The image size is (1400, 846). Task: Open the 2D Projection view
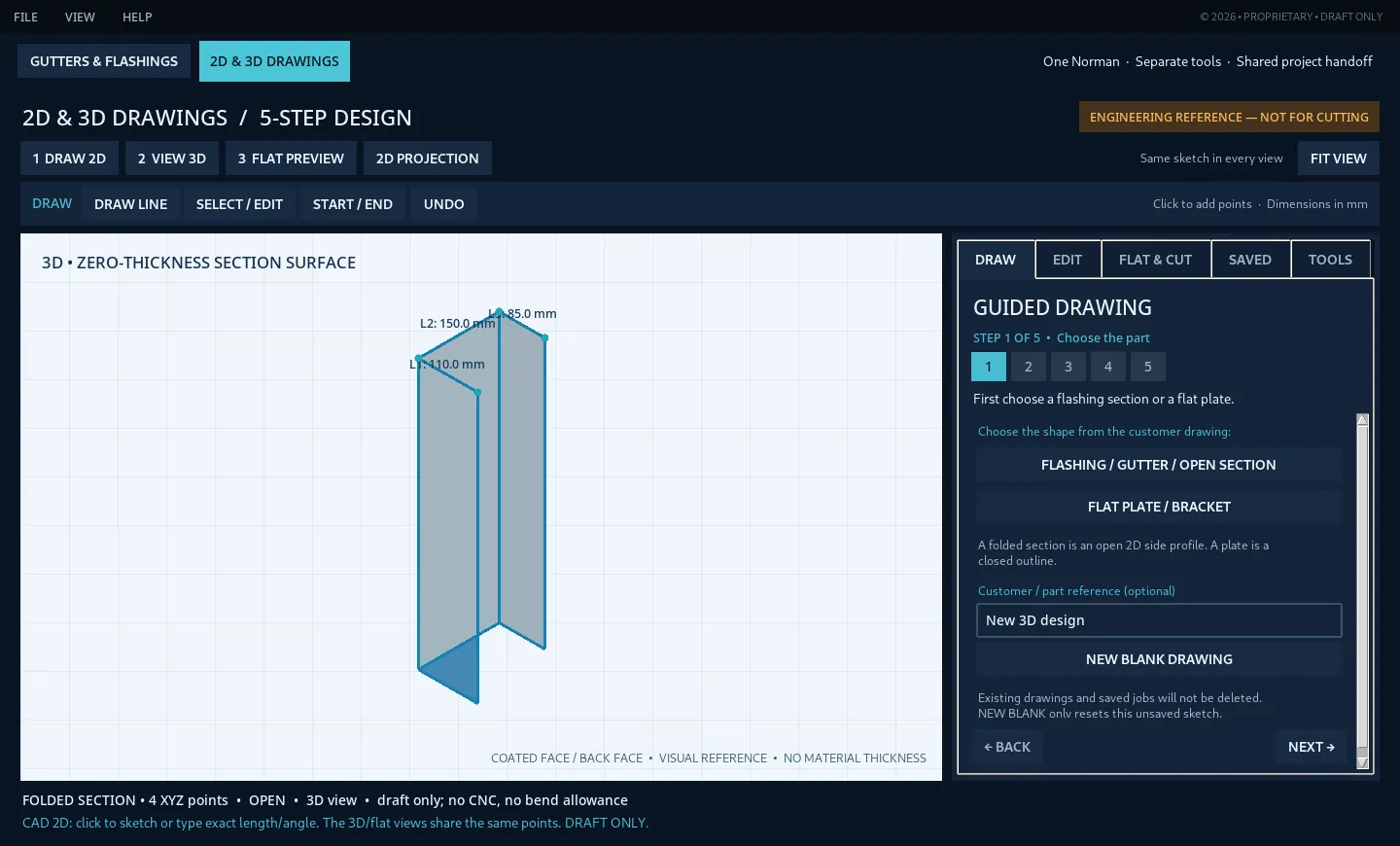pos(428,159)
